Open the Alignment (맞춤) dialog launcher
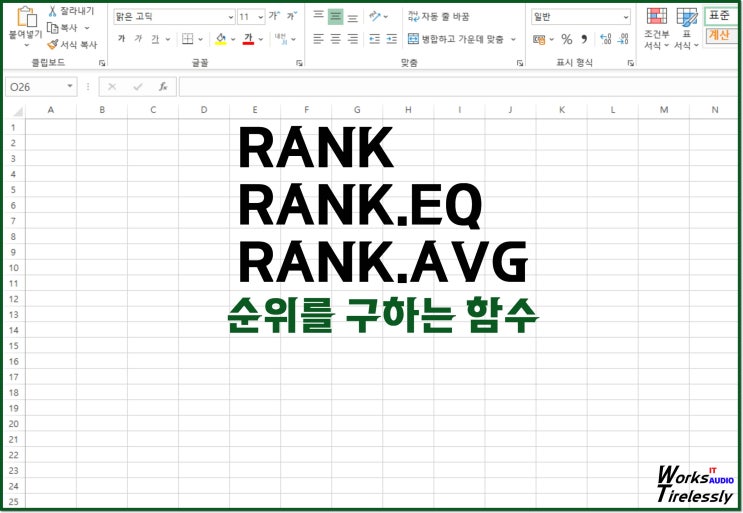Image resolution: width=743 pixels, height=513 pixels. (x=520, y=63)
